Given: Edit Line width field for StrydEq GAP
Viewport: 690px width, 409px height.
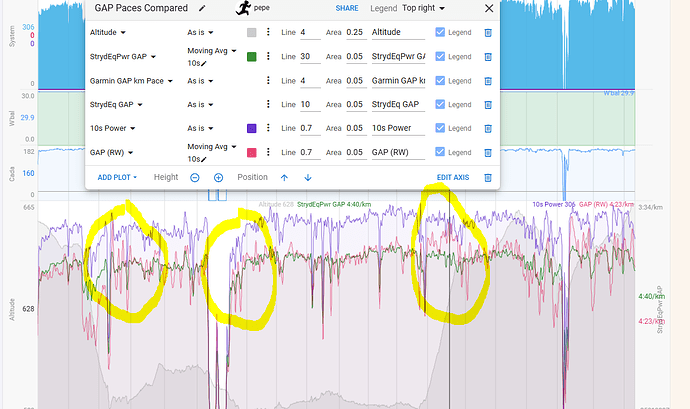Looking at the screenshot, I should (x=310, y=105).
